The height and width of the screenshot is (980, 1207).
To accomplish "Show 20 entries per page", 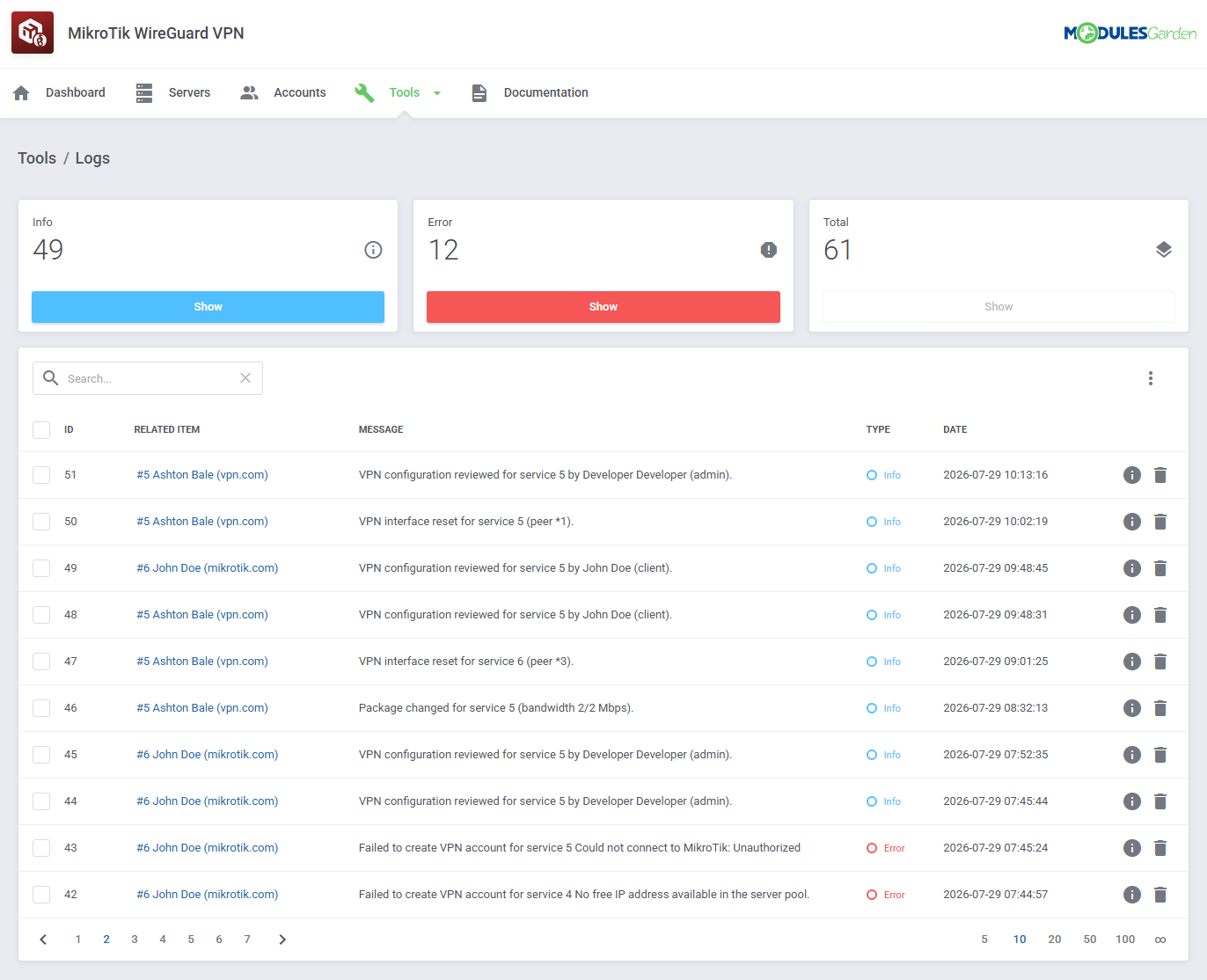I will coord(1055,940).
